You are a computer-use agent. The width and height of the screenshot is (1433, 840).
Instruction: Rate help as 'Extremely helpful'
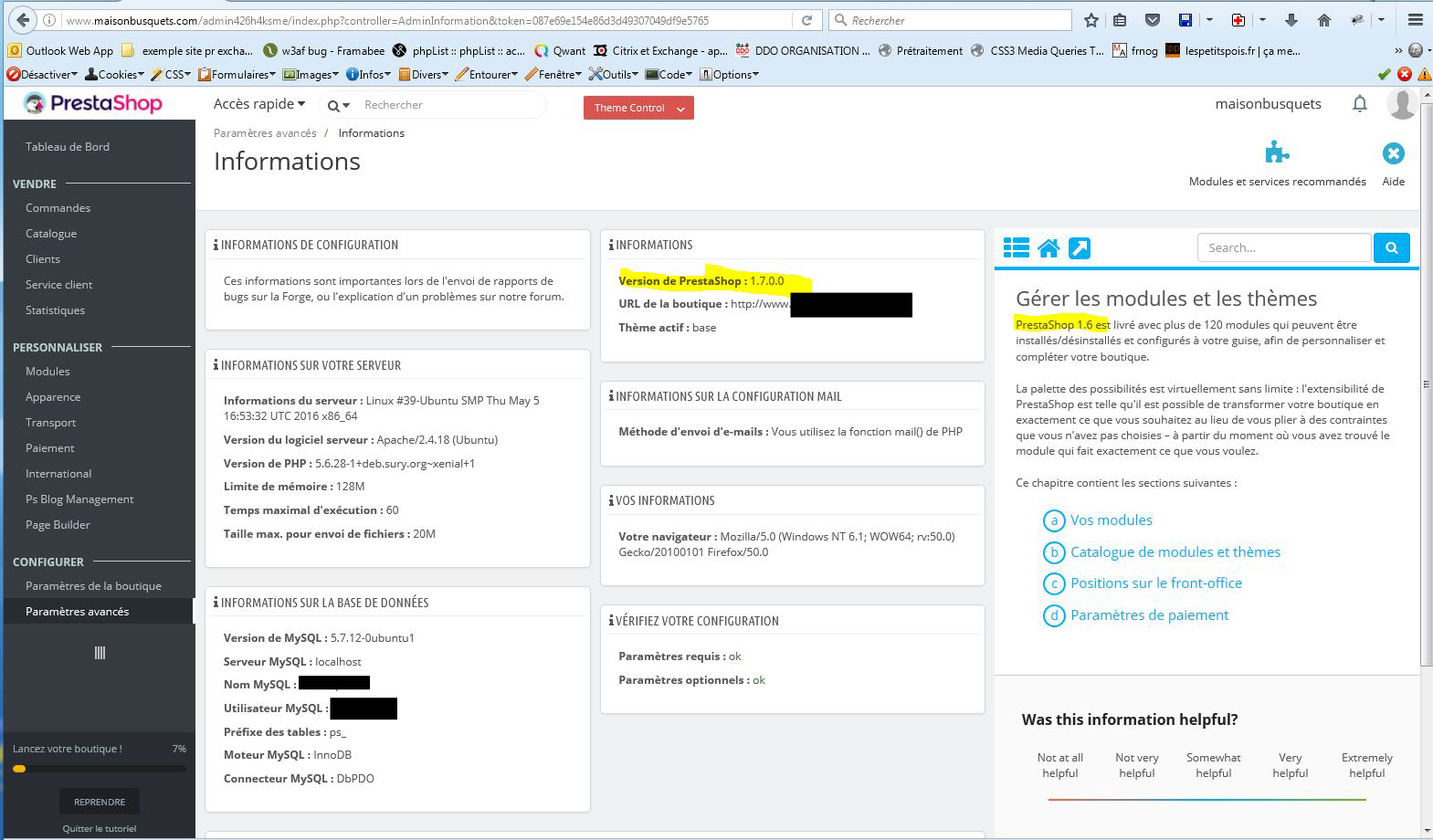(x=1366, y=765)
